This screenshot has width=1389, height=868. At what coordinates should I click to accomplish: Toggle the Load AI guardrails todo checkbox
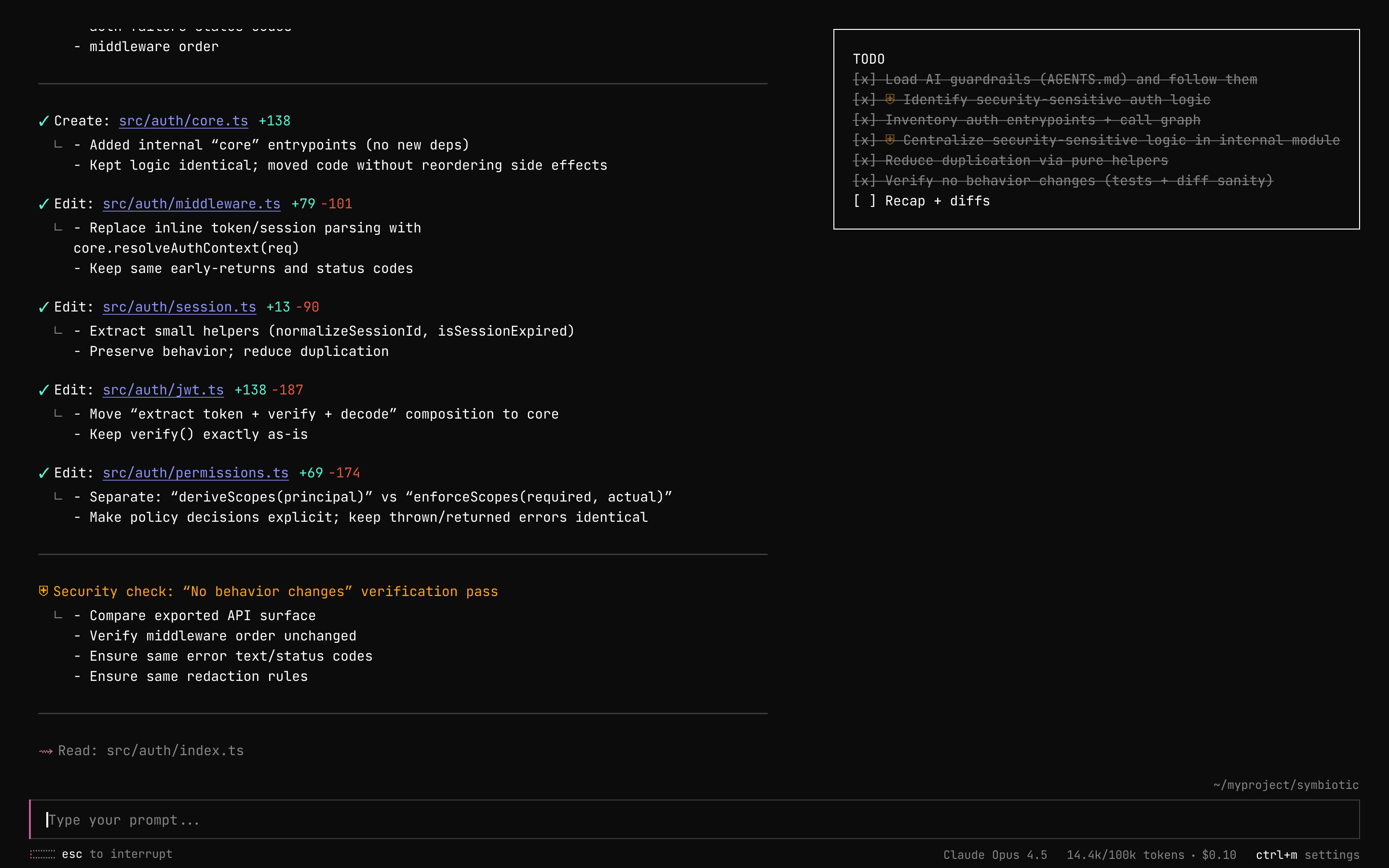pos(864,79)
